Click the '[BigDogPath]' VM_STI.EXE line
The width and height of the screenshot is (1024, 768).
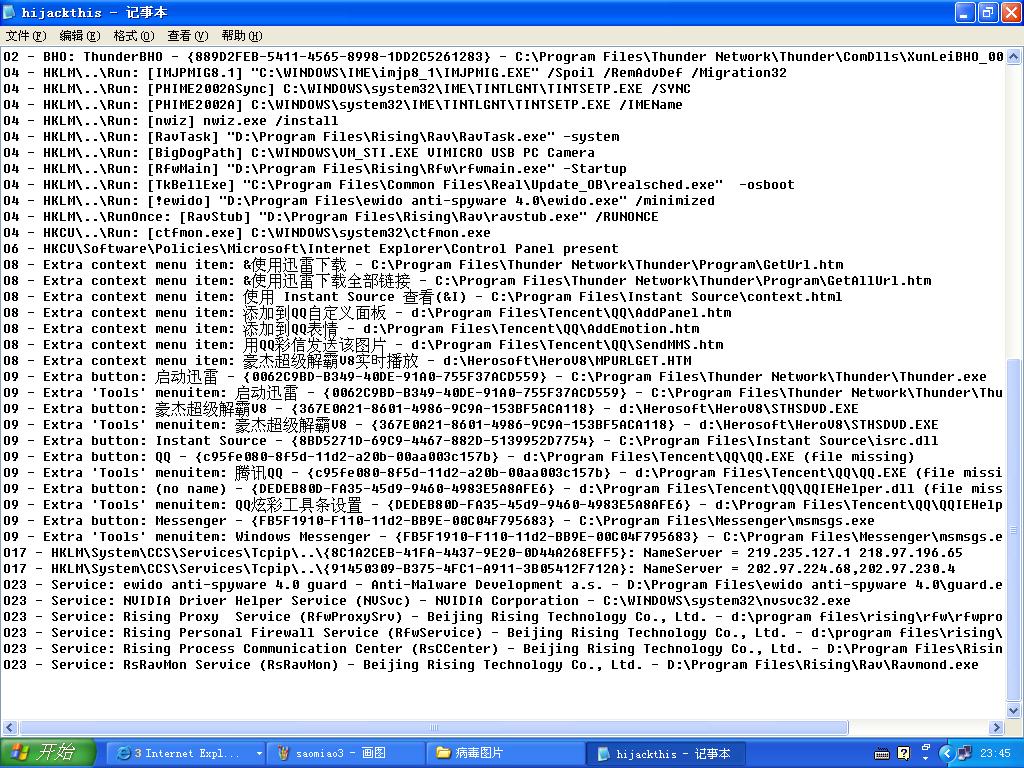tap(299, 153)
